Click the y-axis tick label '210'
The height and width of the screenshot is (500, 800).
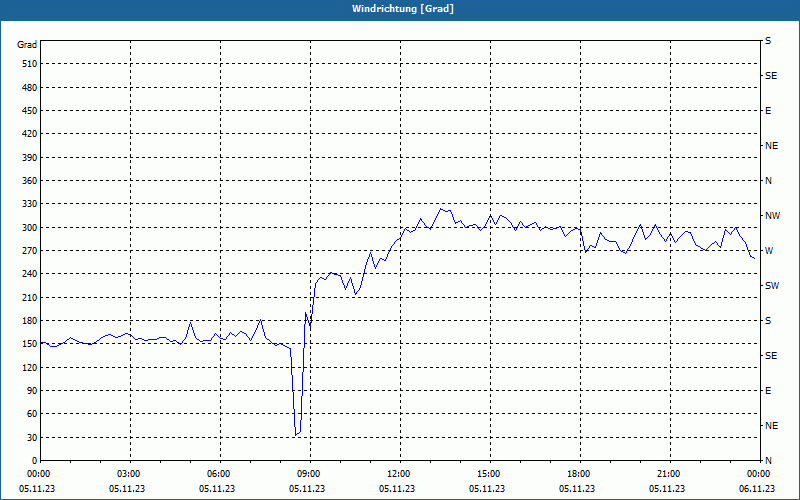point(30,297)
